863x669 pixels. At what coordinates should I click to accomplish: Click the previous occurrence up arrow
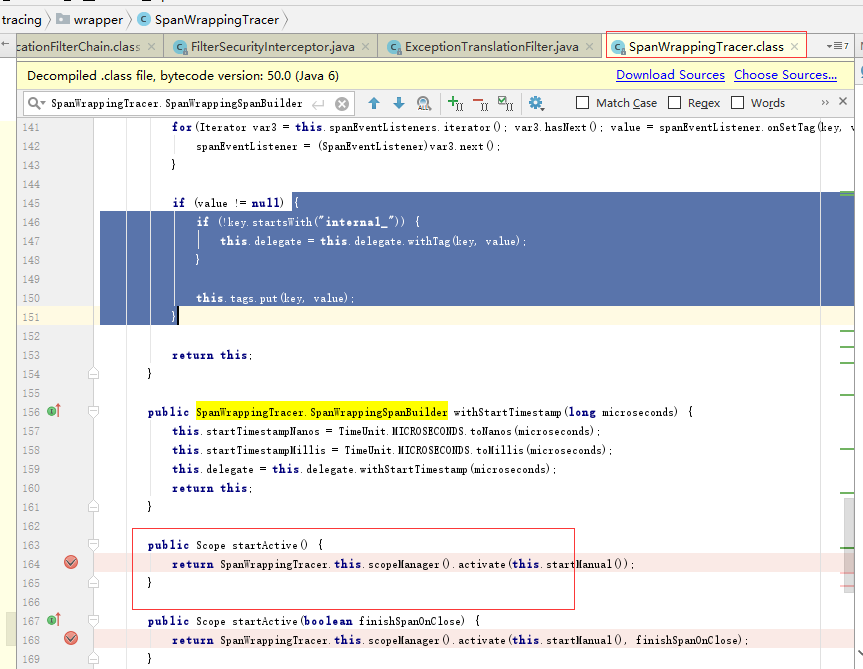[373, 103]
